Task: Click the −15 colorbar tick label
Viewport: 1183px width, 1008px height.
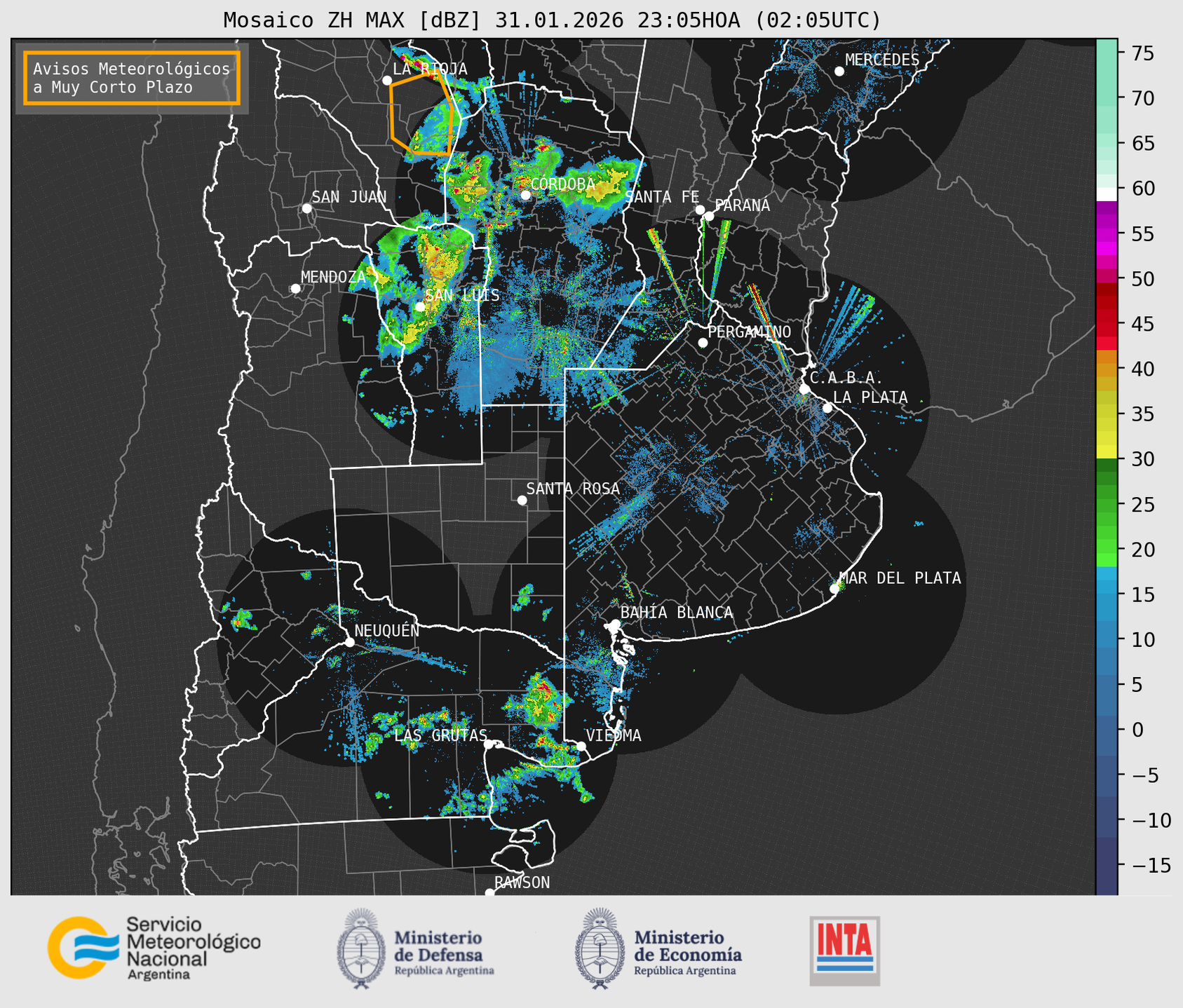Action: [x=1150, y=865]
